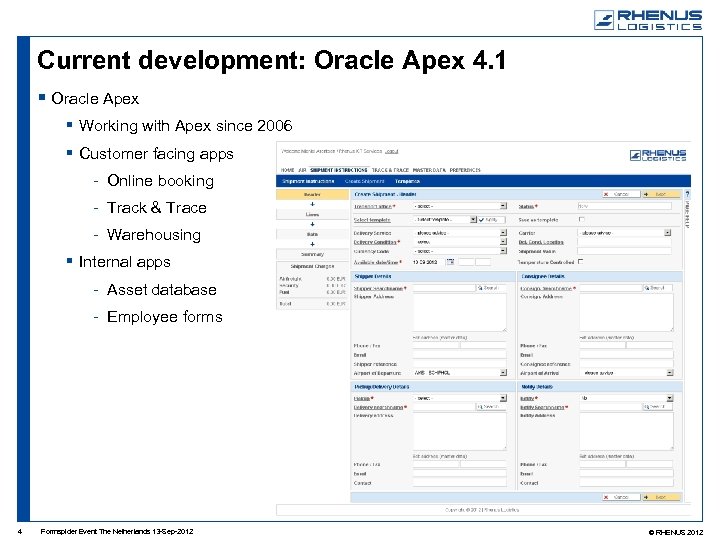Image resolution: width=720 pixels, height=540 pixels.
Task: Click the Logout link
Action: pos(392,151)
